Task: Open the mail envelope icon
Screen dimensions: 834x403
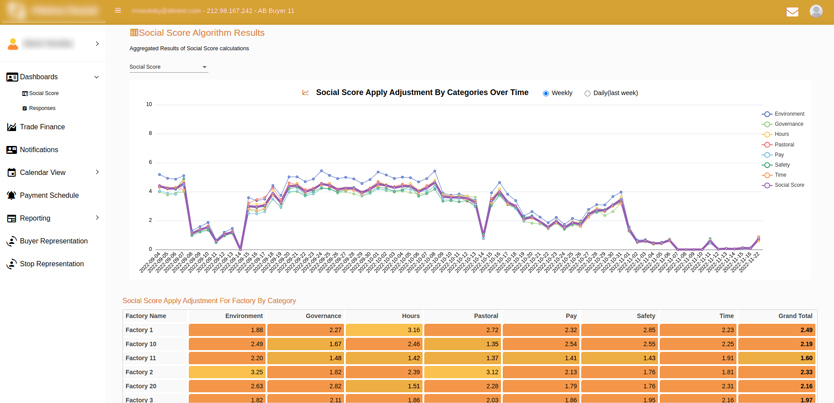Action: click(792, 12)
